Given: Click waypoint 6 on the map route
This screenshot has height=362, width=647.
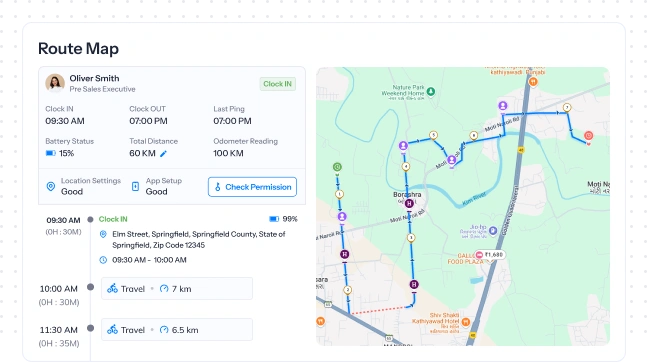Looking at the screenshot, I should 474,135.
